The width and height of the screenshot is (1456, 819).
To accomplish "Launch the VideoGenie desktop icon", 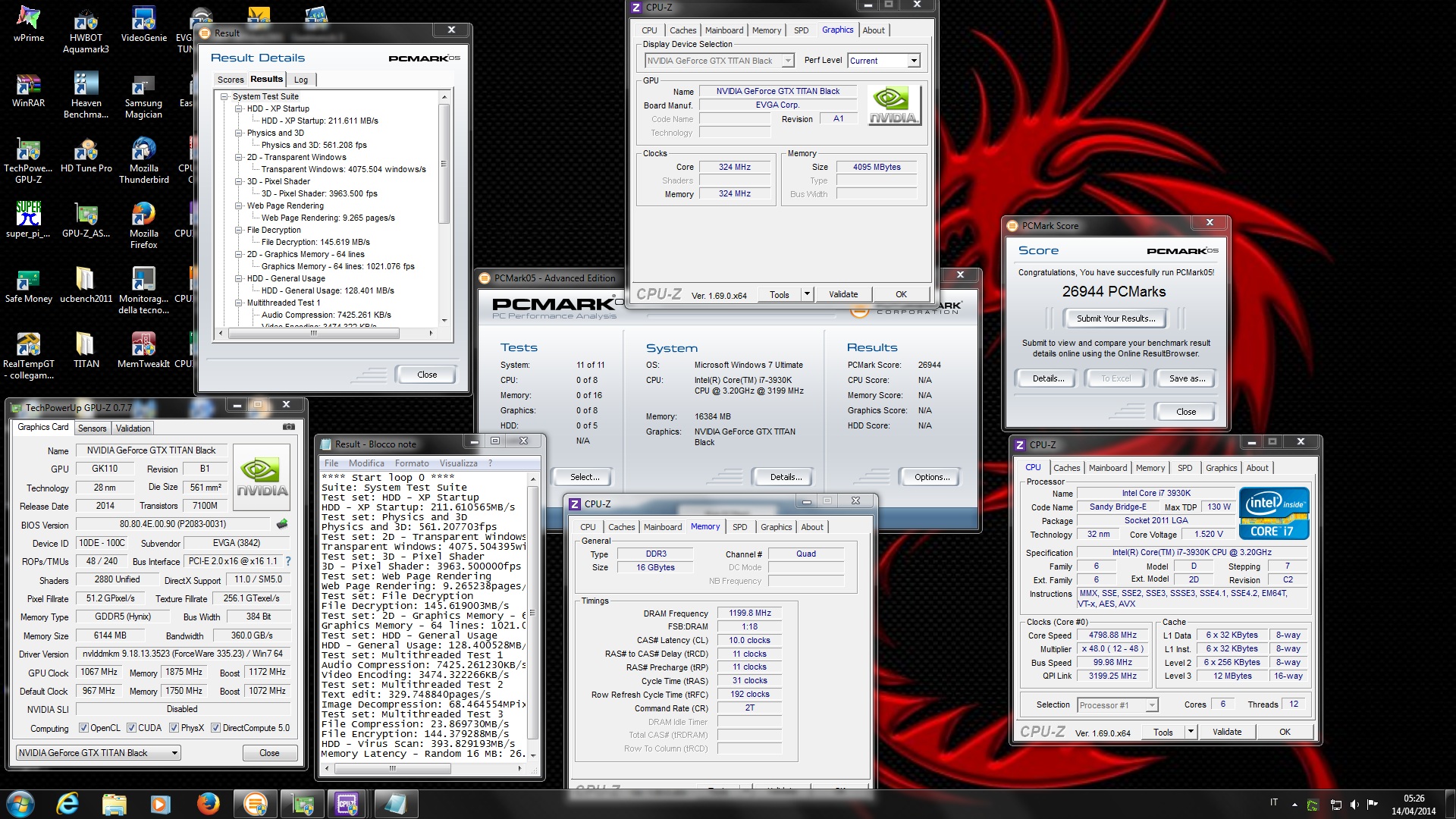I will (143, 23).
